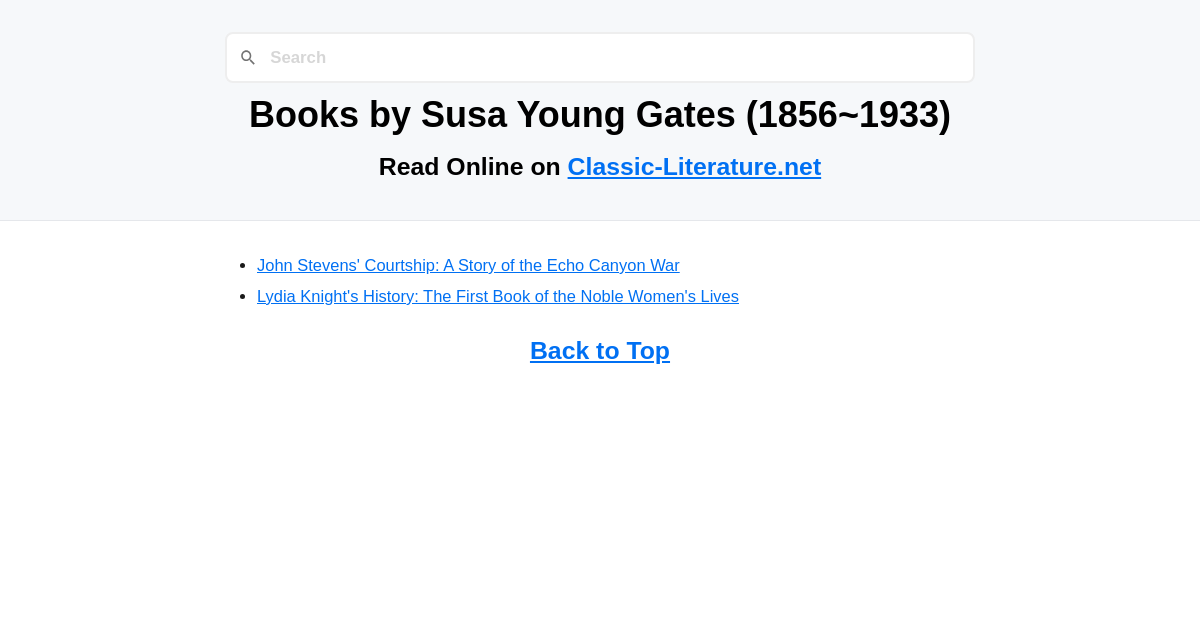Screen dimensions: 1200x628
Task: Click the Read Online on subtitle text
Action: (470, 166)
